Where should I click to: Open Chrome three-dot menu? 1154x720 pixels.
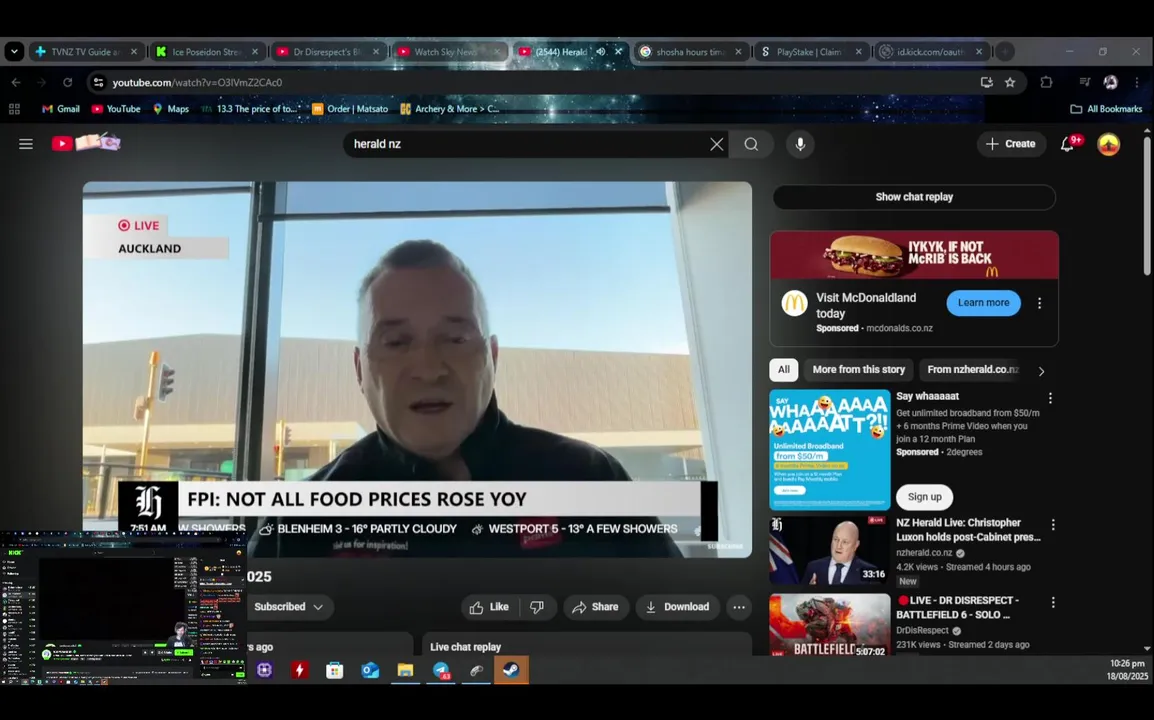point(1137,82)
